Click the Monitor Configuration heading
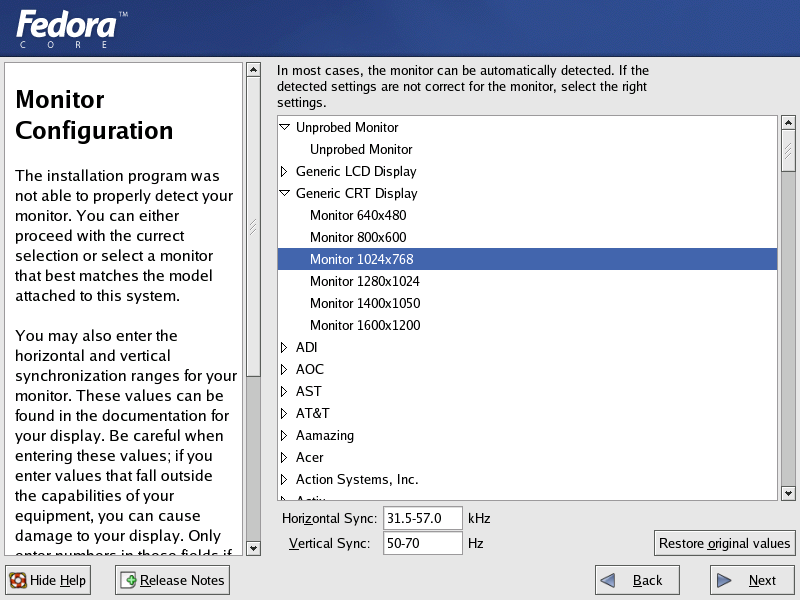This screenshot has height=600, width=800. 94,115
